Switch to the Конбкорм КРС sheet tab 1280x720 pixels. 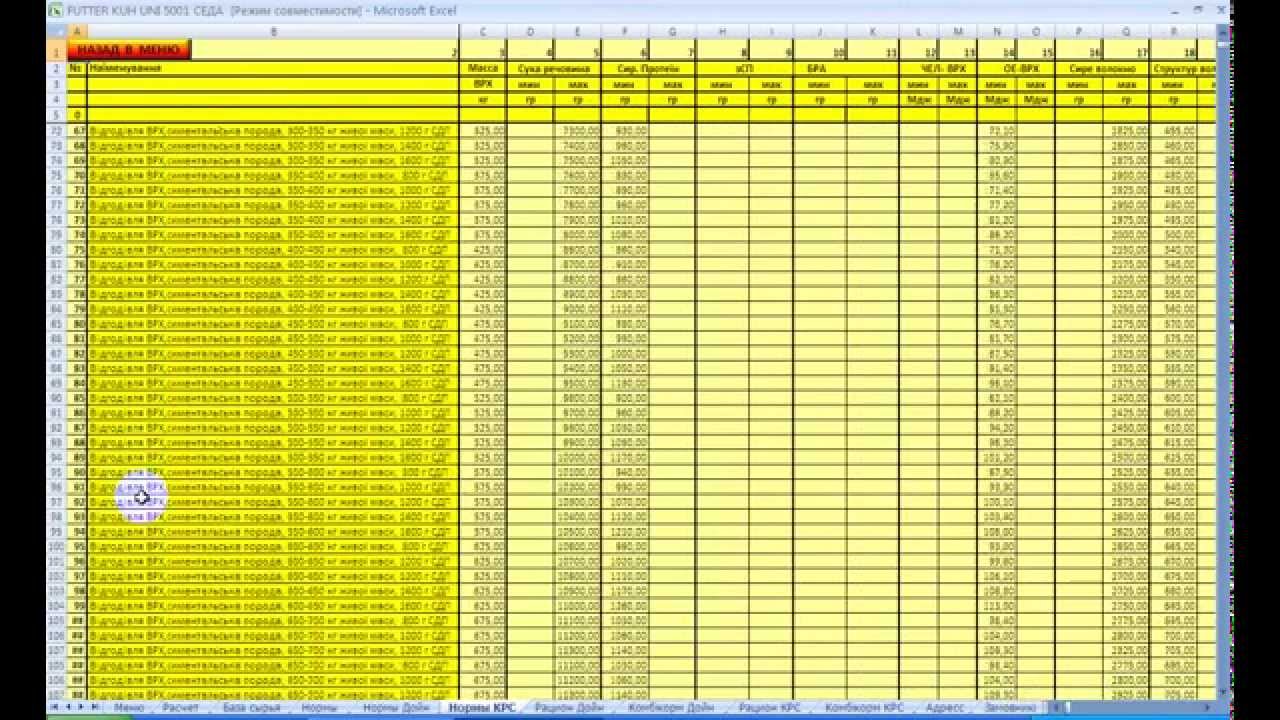[x=864, y=707]
